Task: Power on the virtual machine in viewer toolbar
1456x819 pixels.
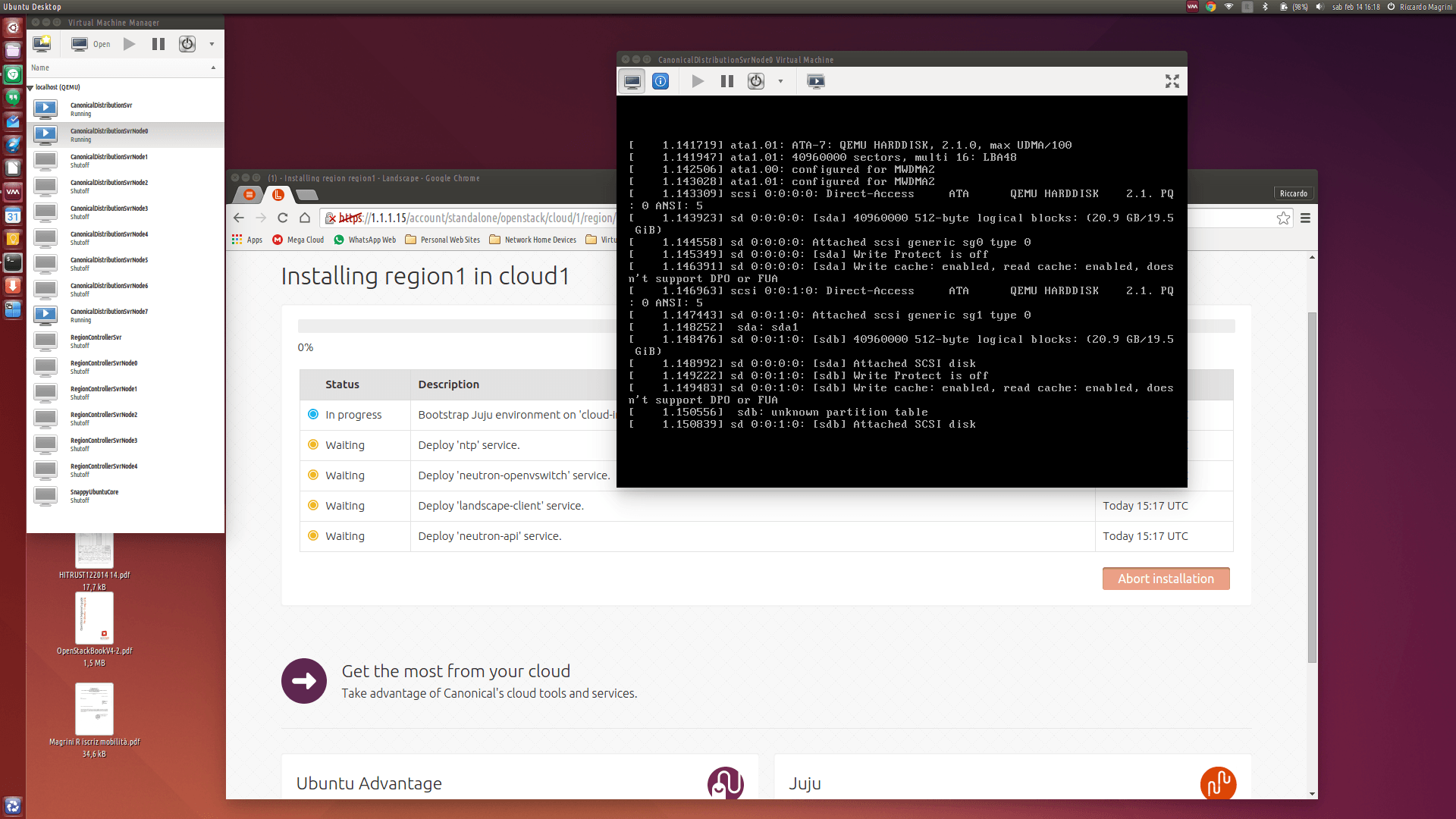Action: tap(698, 81)
